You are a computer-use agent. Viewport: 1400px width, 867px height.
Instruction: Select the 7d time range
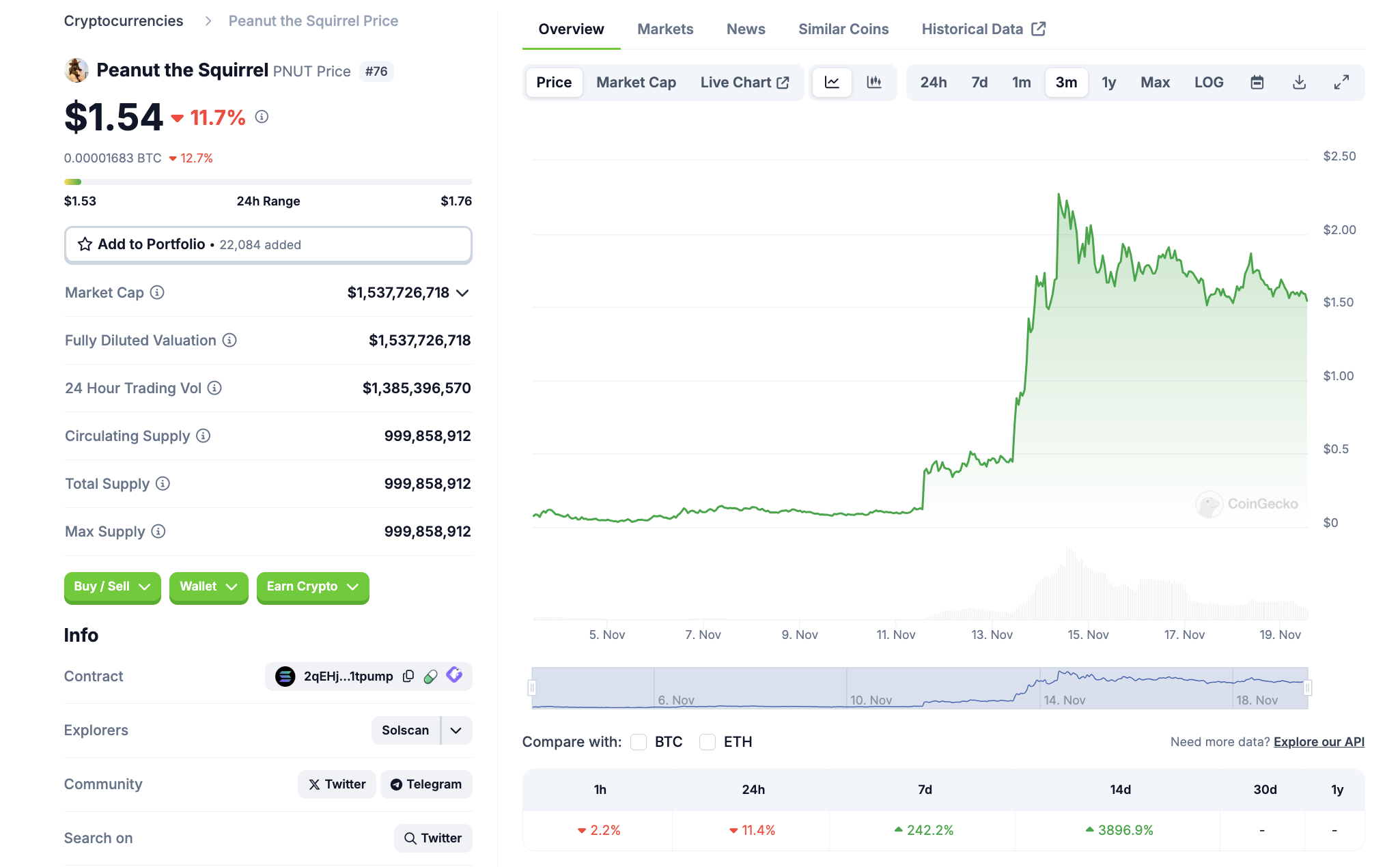tap(979, 83)
